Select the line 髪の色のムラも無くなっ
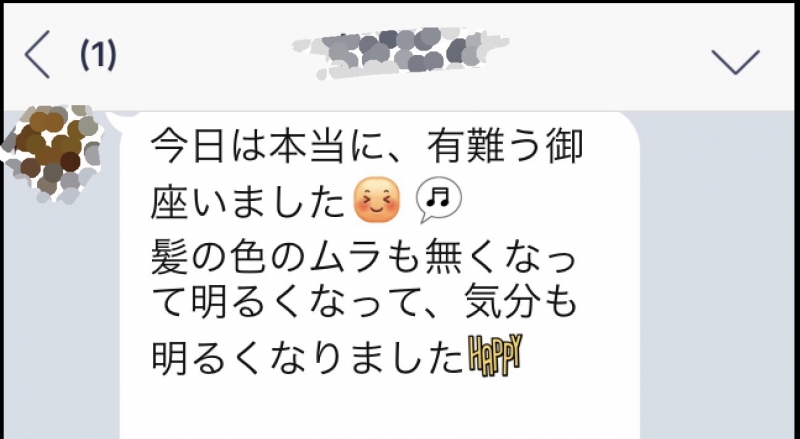 coord(363,257)
